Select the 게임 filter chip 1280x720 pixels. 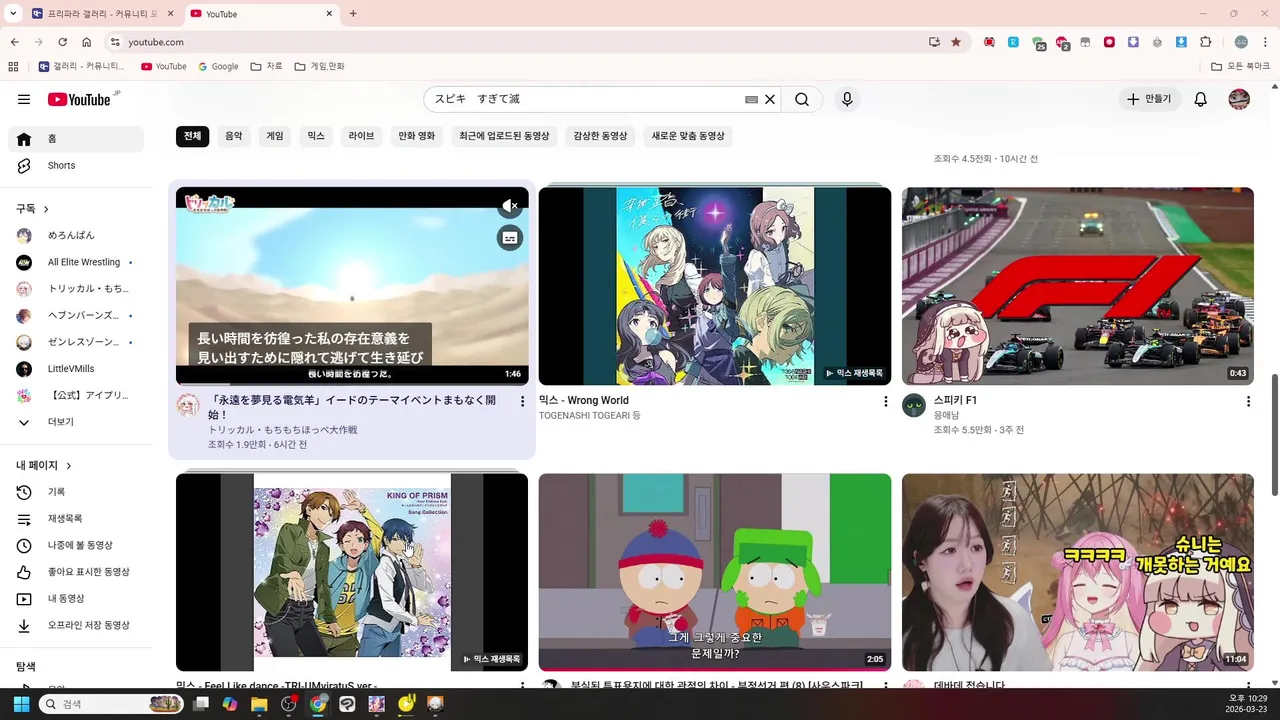tap(275, 136)
